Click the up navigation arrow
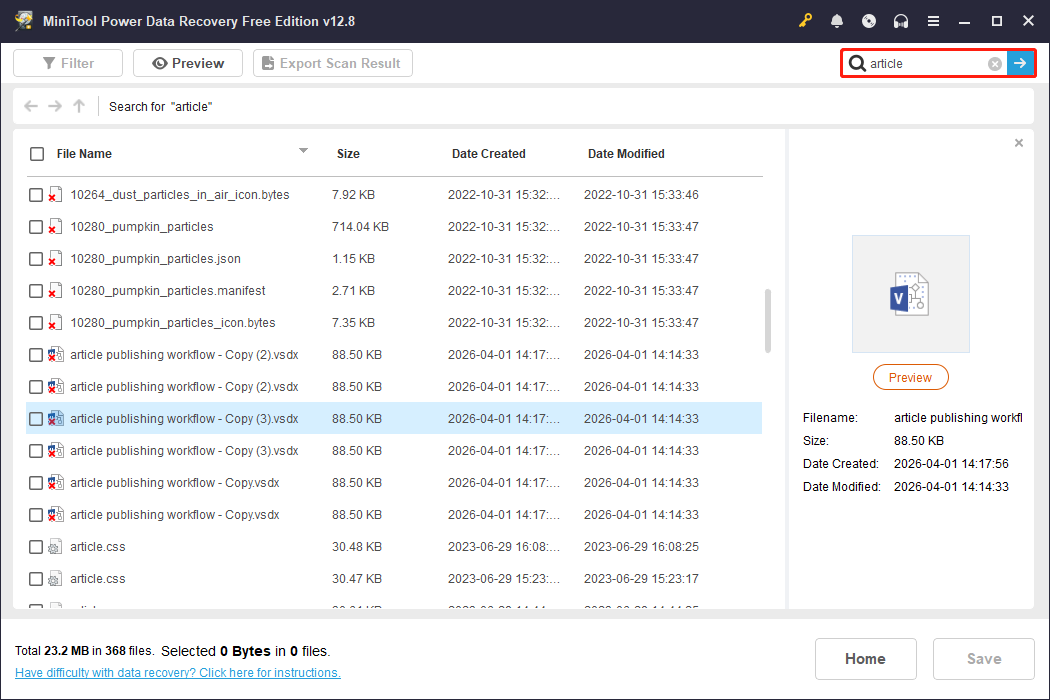Screen dimensions: 1050x700 point(78,106)
